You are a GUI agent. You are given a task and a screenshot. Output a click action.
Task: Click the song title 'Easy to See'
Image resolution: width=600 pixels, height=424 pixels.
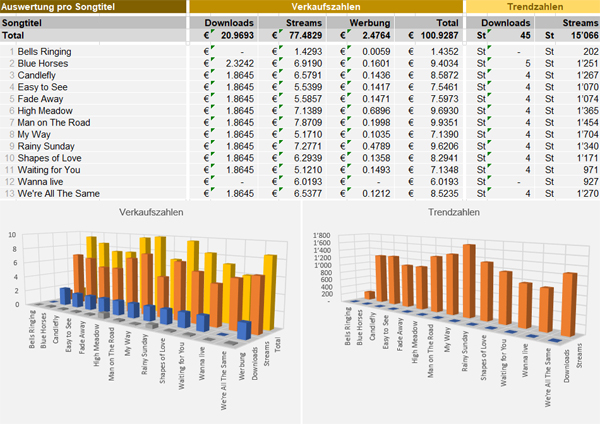tap(42, 87)
